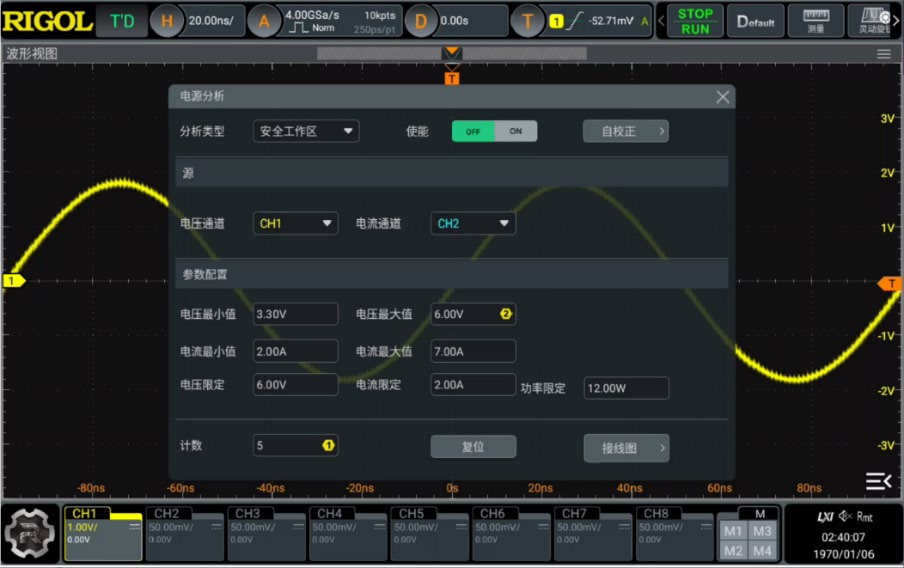This screenshot has width=904, height=568.
Task: Select the CH1 channel label
Action: 84,513
